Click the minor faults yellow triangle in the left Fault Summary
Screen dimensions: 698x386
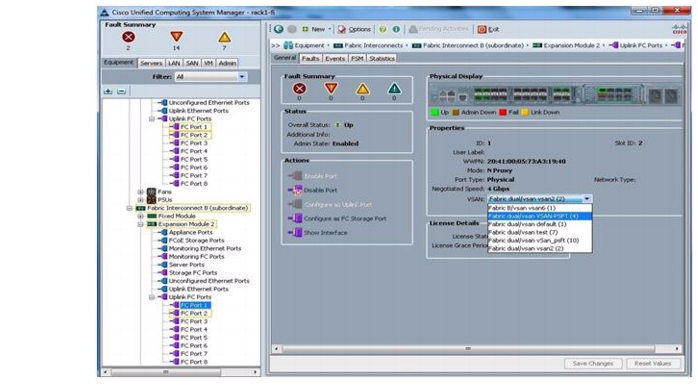pos(224,37)
